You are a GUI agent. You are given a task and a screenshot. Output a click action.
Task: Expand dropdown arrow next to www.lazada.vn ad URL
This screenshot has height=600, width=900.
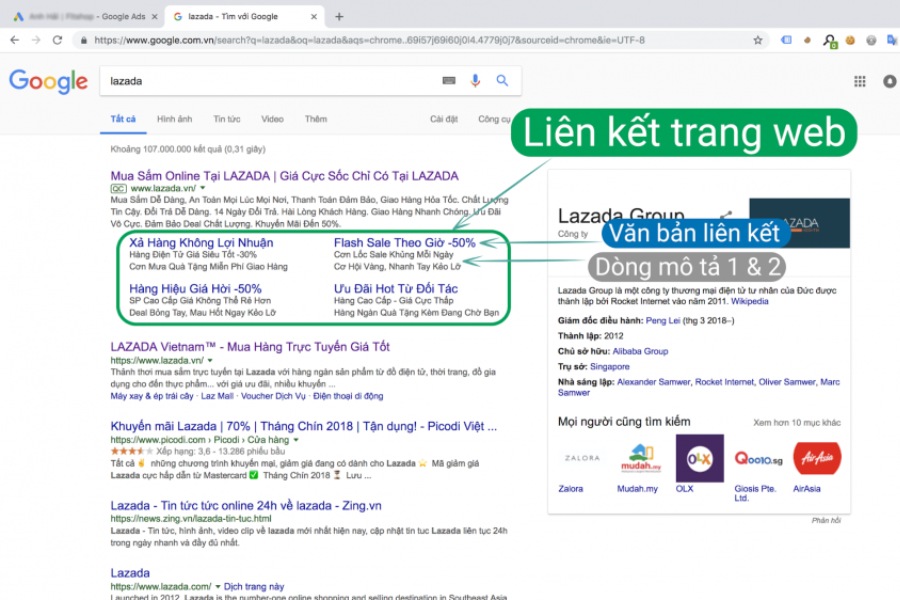[x=203, y=188]
